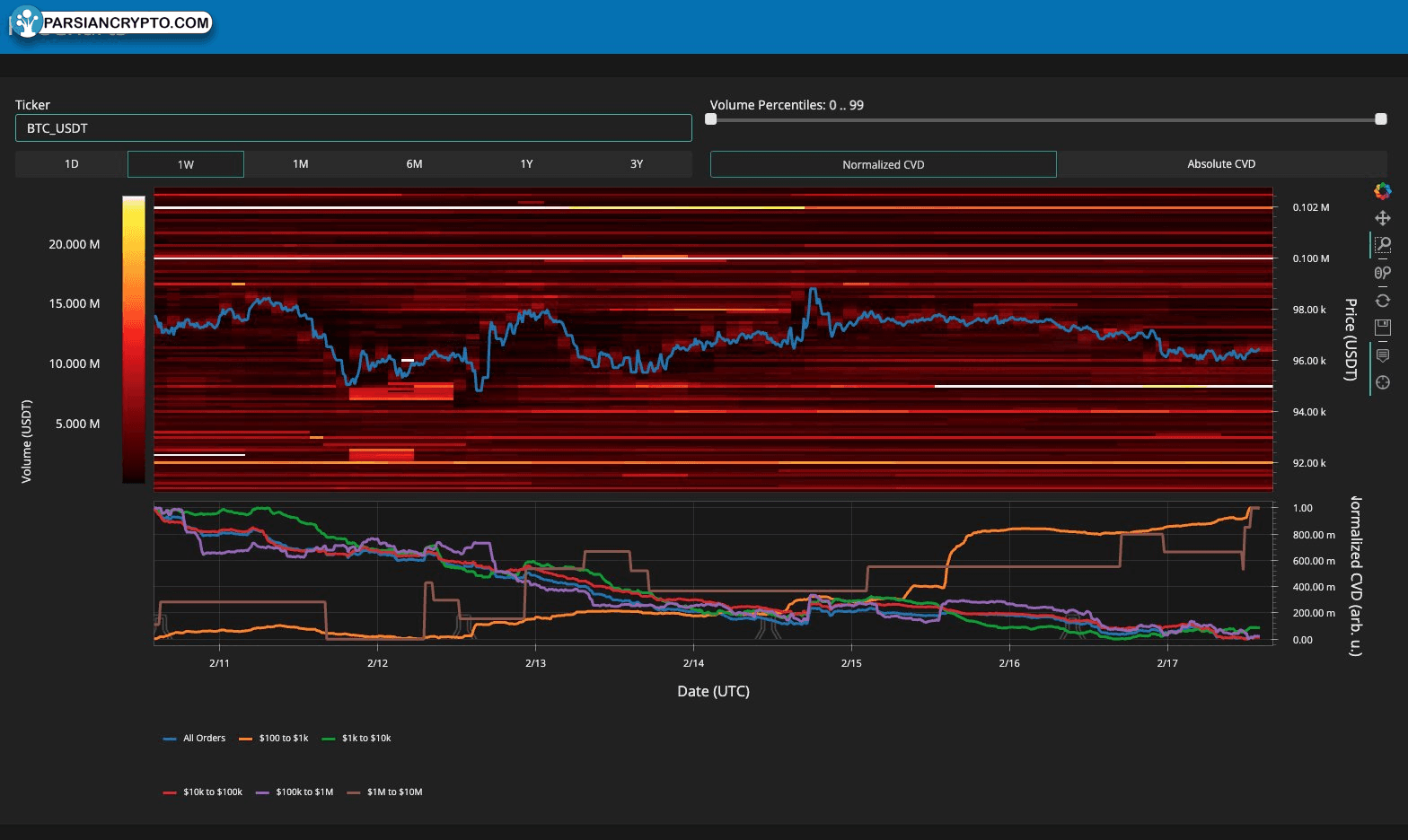Viewport: 1408px width, 840px height.
Task: Click the 20.000 M volume scale label
Action: [75, 244]
